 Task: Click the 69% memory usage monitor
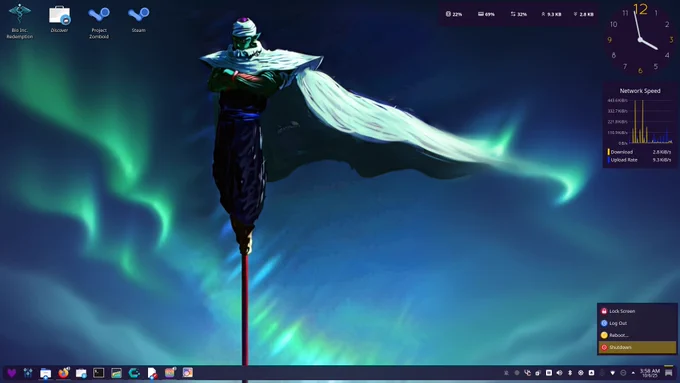point(486,14)
